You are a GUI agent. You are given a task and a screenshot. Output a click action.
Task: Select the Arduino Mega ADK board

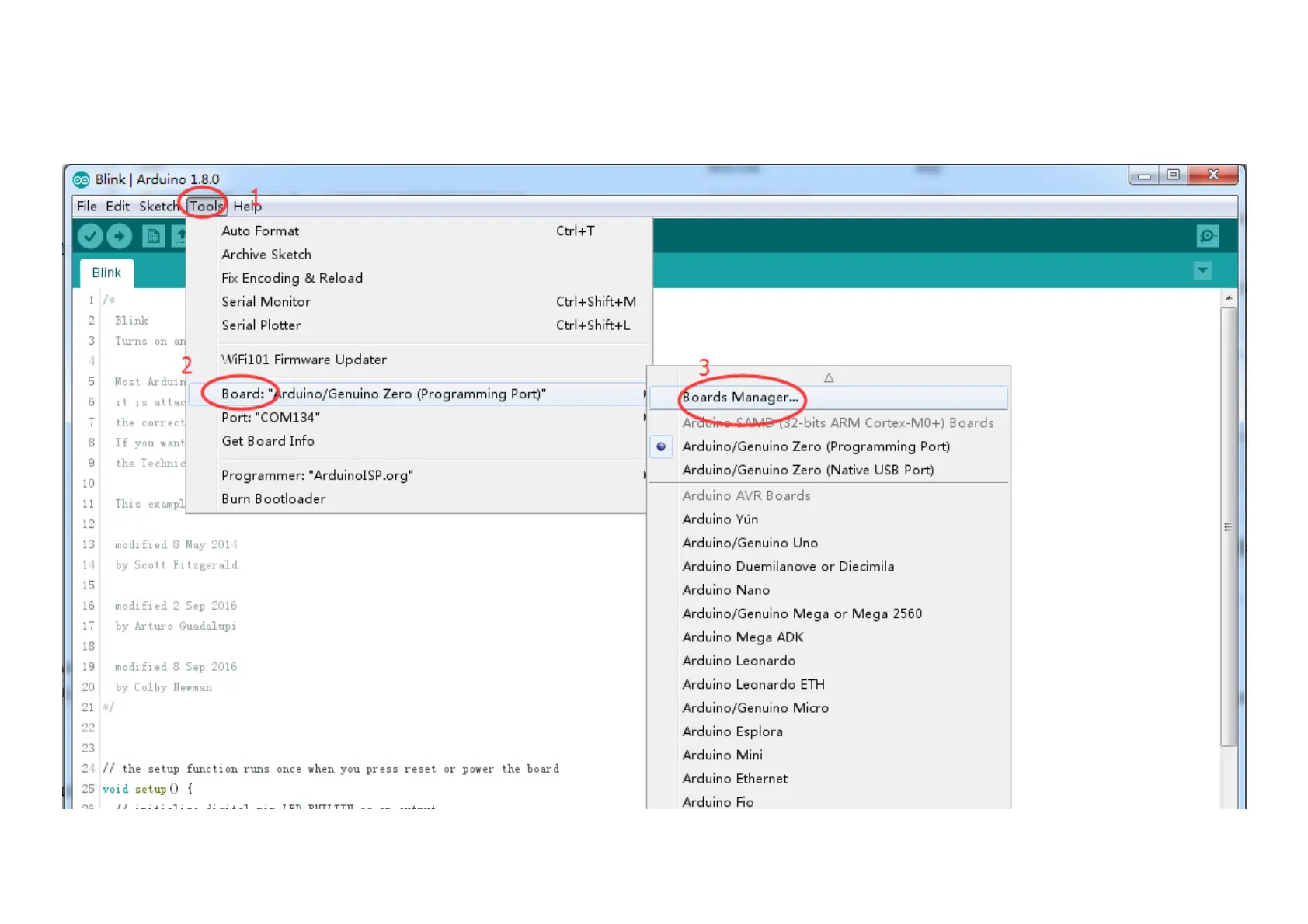click(x=829, y=637)
